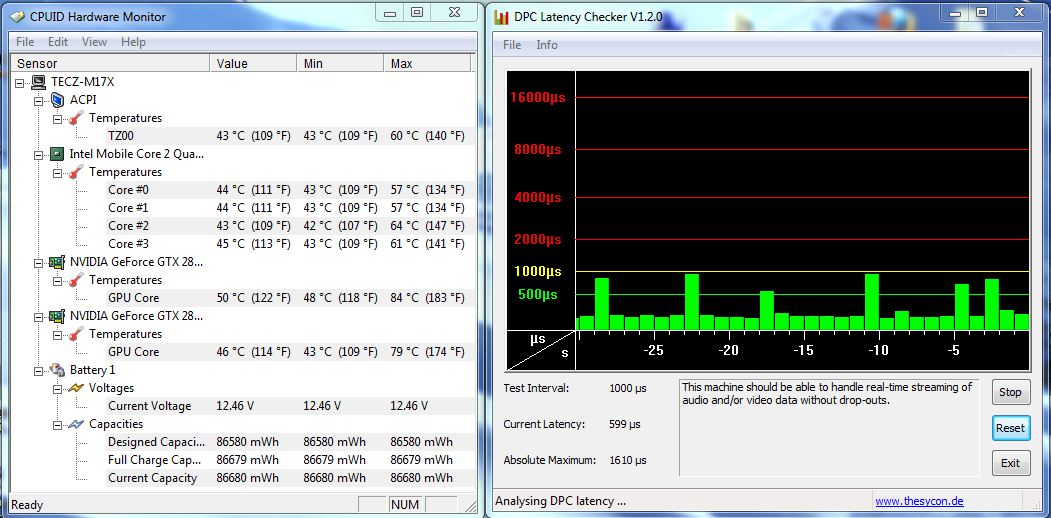1051x518 pixels.
Task: Click the Test Interval 1000 µs value
Action: click(628, 388)
